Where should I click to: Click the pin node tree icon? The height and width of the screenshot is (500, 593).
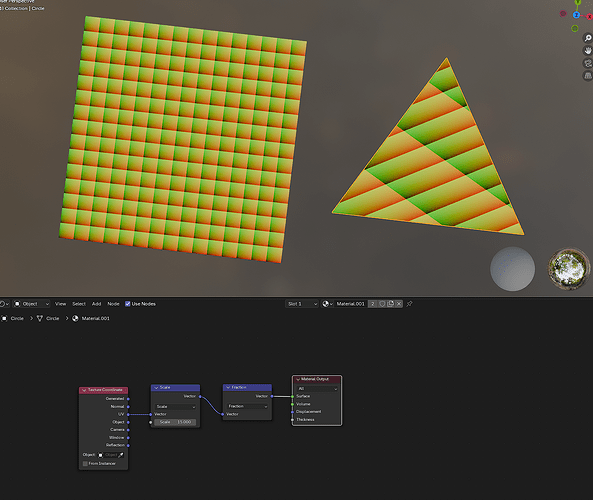click(x=409, y=304)
